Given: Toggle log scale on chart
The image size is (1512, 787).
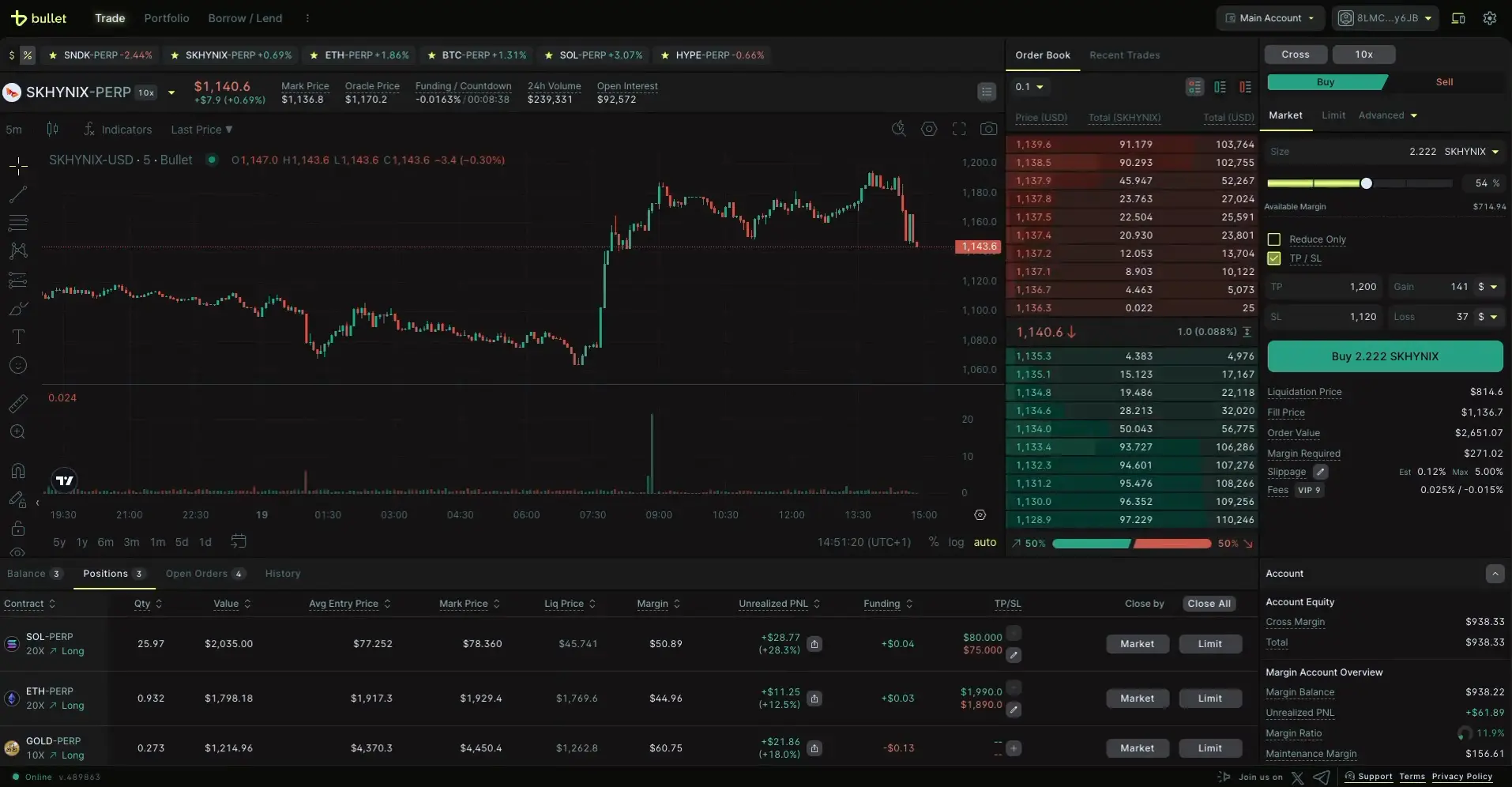Looking at the screenshot, I should click(x=957, y=542).
